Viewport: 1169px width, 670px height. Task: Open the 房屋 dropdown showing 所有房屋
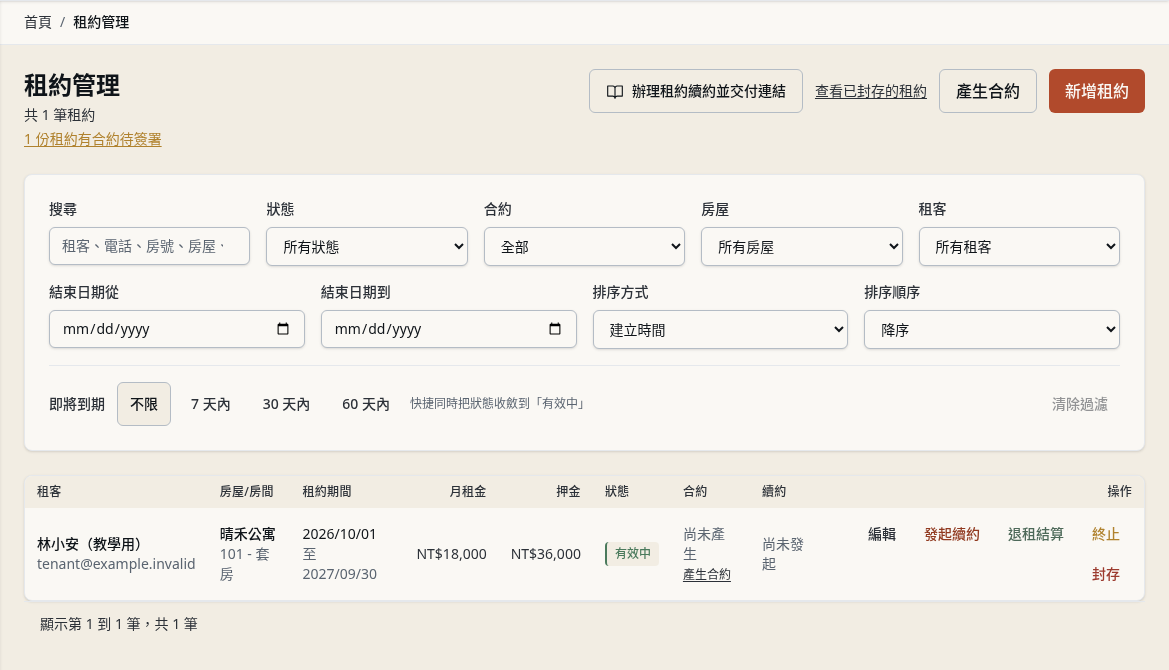coord(801,247)
